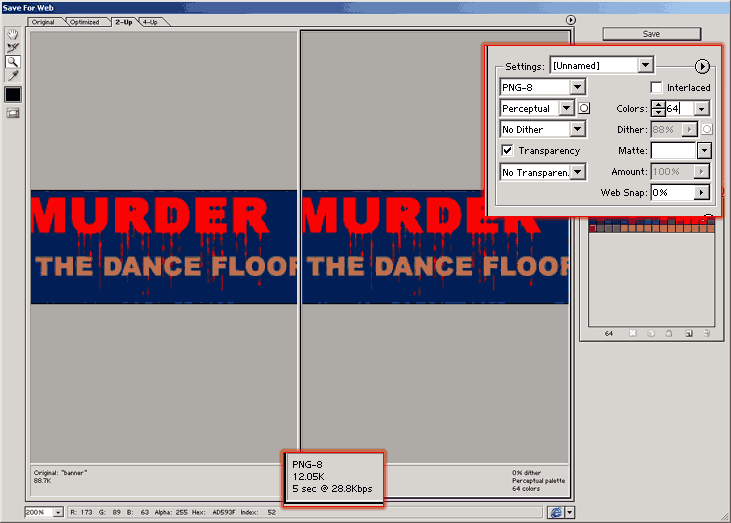Click the 5 sec @ 28.8Kbps text
731x523 pixels.
(332, 489)
